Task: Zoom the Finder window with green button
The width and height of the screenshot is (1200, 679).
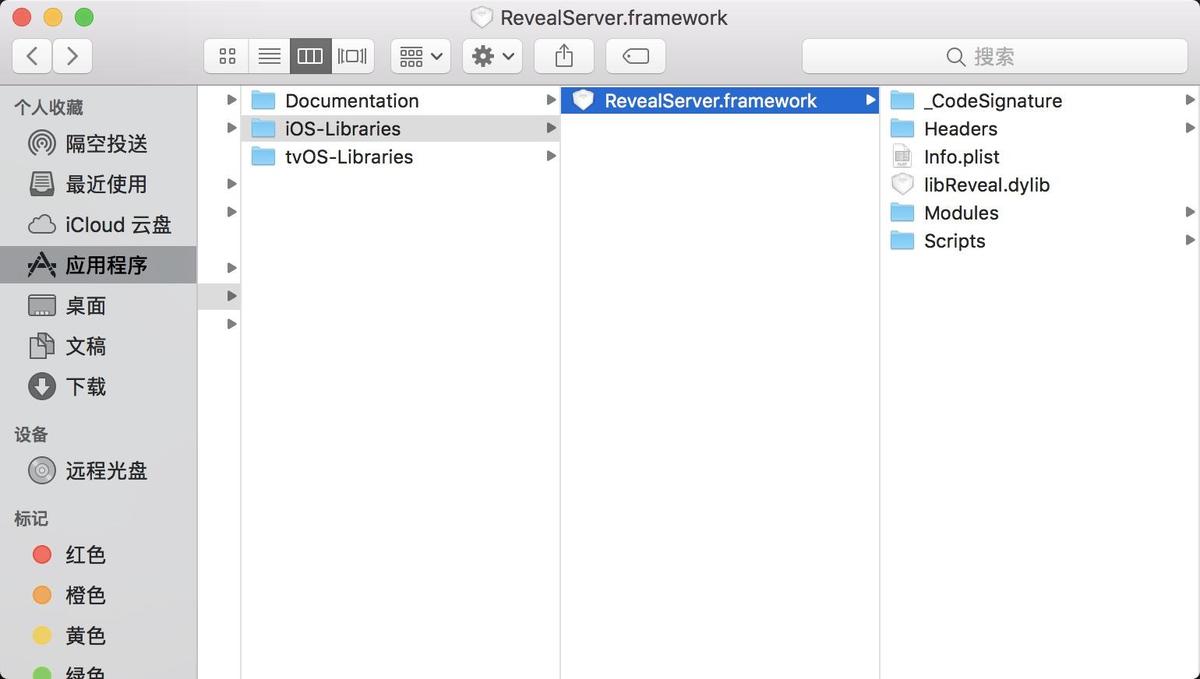Action: pyautogui.click(x=84, y=17)
